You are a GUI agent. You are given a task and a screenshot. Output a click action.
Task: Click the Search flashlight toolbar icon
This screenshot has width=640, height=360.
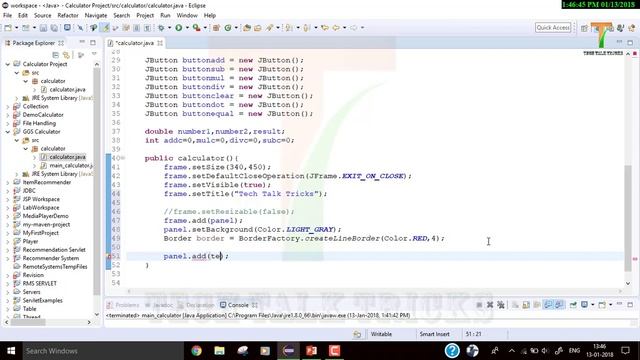coord(269,28)
